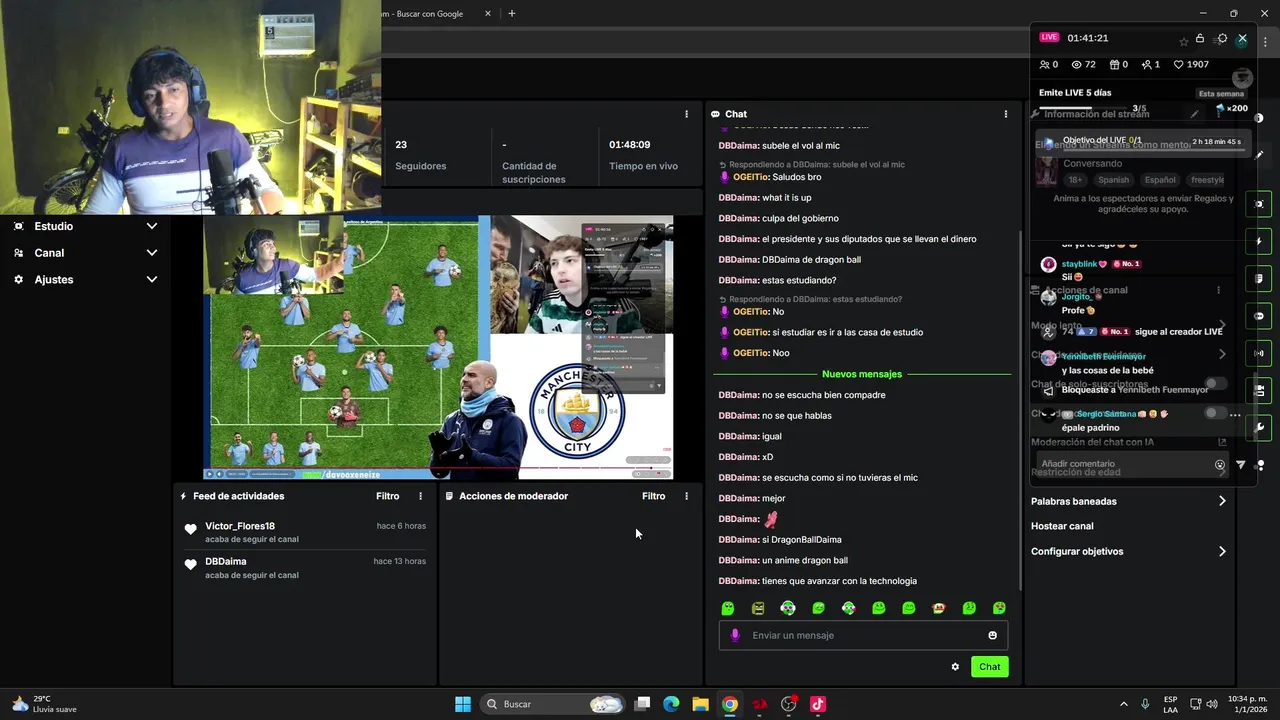Click OGEITio username on Saludos bro message
The image size is (1280, 720).
[751, 177]
